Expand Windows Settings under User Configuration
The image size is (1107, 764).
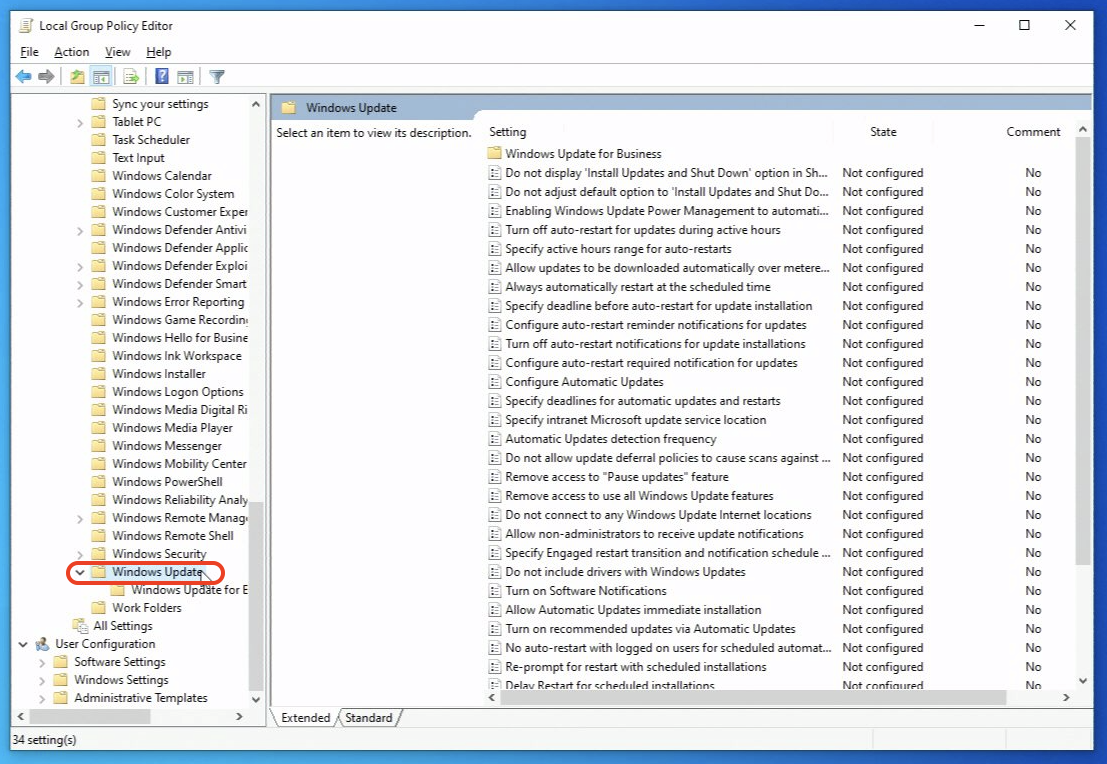point(42,681)
